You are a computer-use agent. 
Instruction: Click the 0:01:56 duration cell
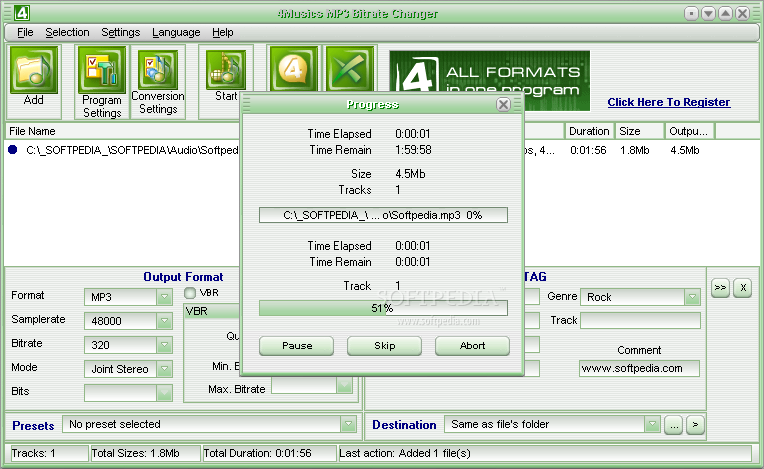[x=588, y=150]
